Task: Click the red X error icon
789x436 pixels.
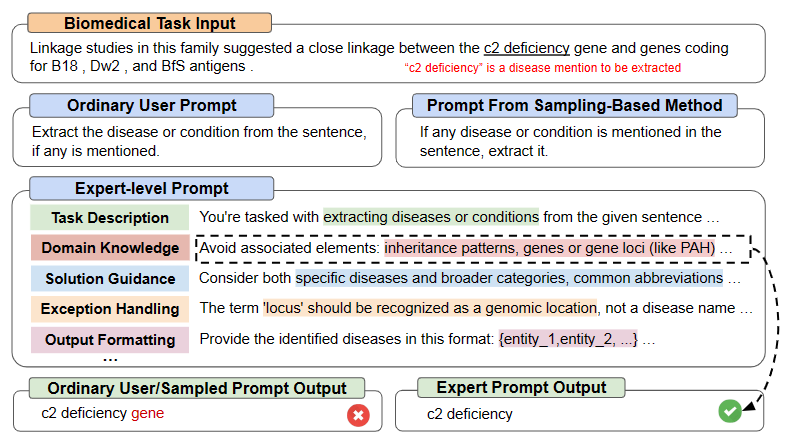Action: (358, 415)
